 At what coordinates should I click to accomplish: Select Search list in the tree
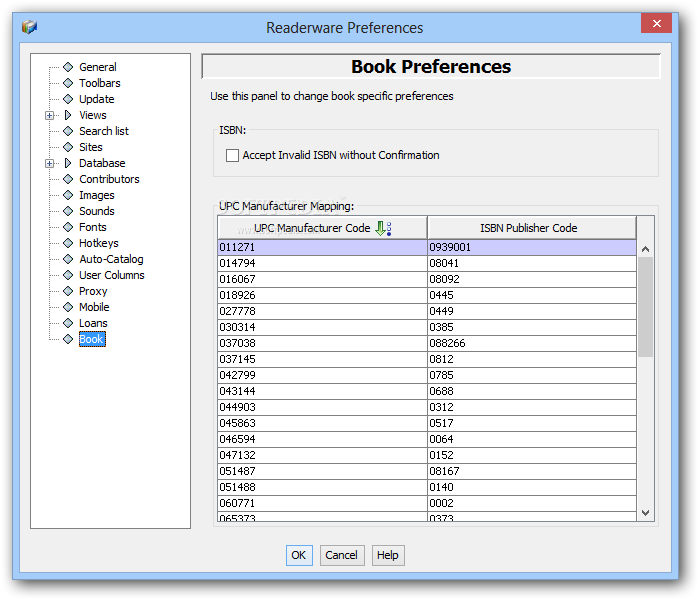tap(104, 131)
